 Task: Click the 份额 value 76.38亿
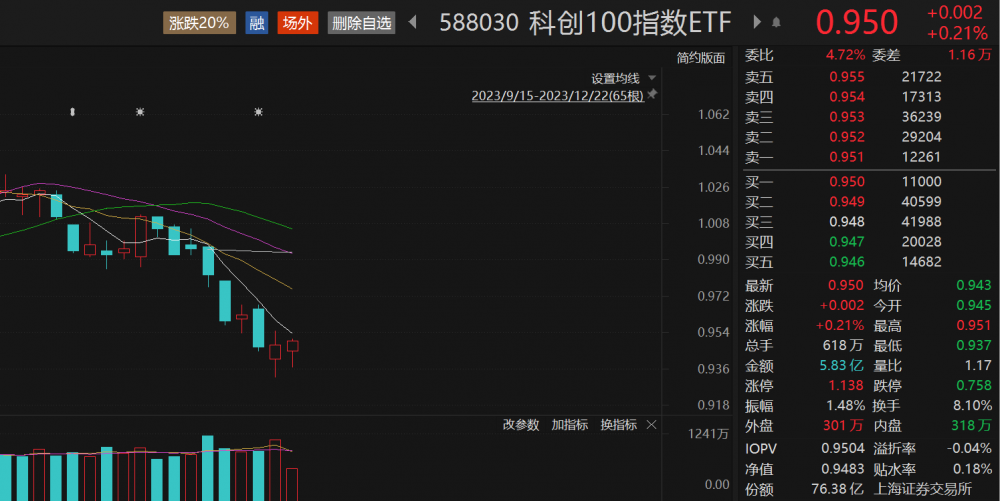pyautogui.click(x=837, y=490)
